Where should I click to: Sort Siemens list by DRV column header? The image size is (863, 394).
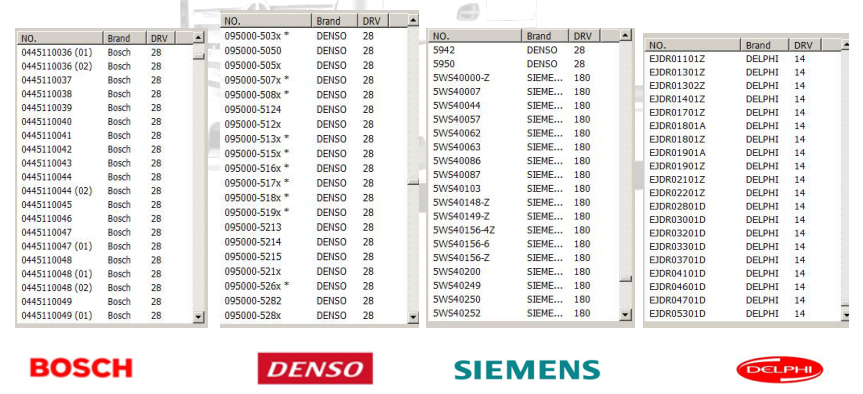(585, 36)
